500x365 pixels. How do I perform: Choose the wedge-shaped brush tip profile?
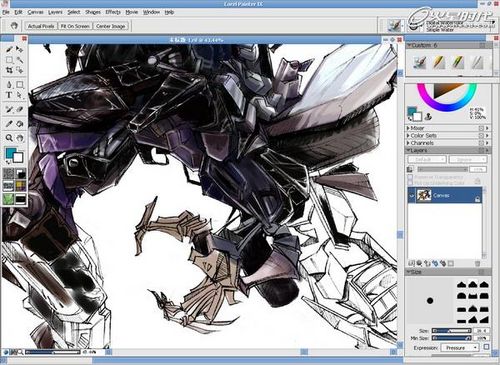tap(484, 320)
